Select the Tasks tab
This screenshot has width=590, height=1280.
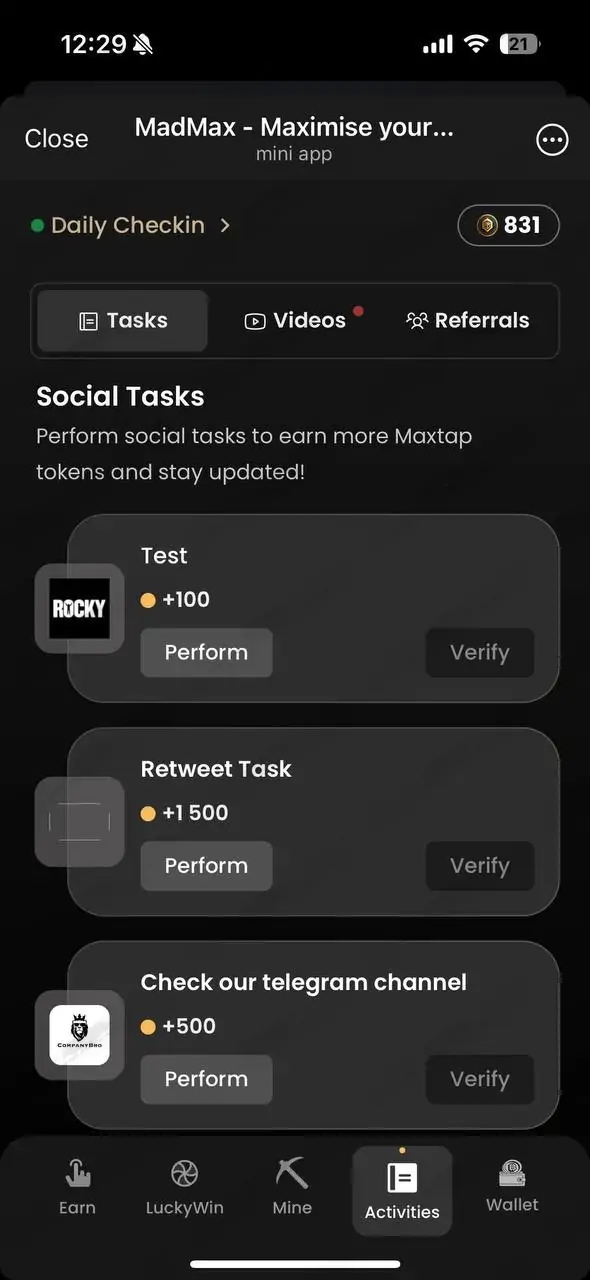tap(123, 321)
